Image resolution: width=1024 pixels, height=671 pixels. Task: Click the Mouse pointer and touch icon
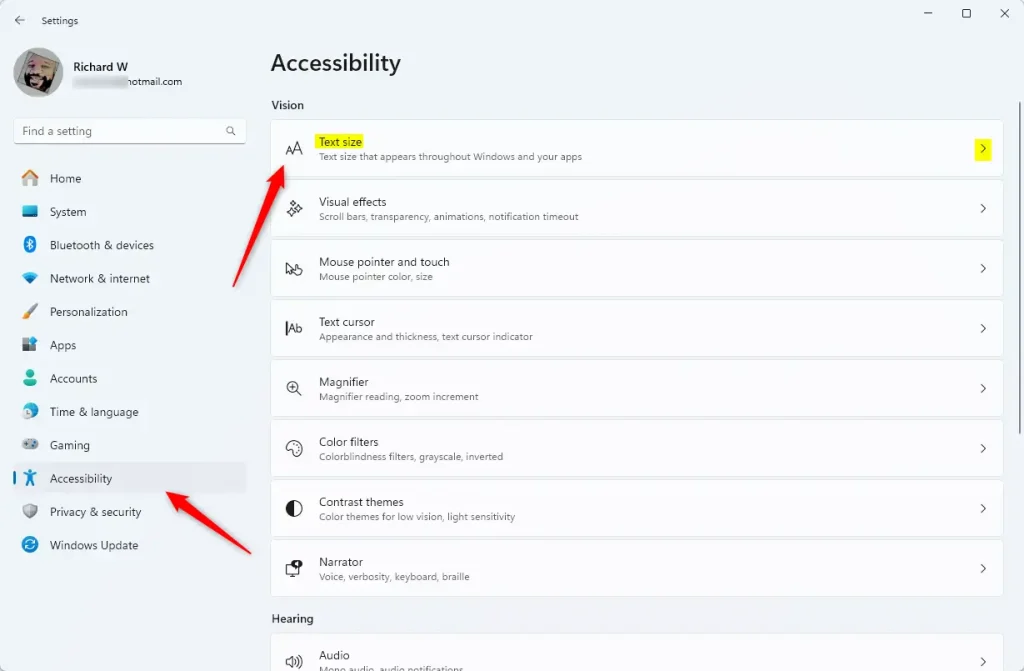(294, 269)
